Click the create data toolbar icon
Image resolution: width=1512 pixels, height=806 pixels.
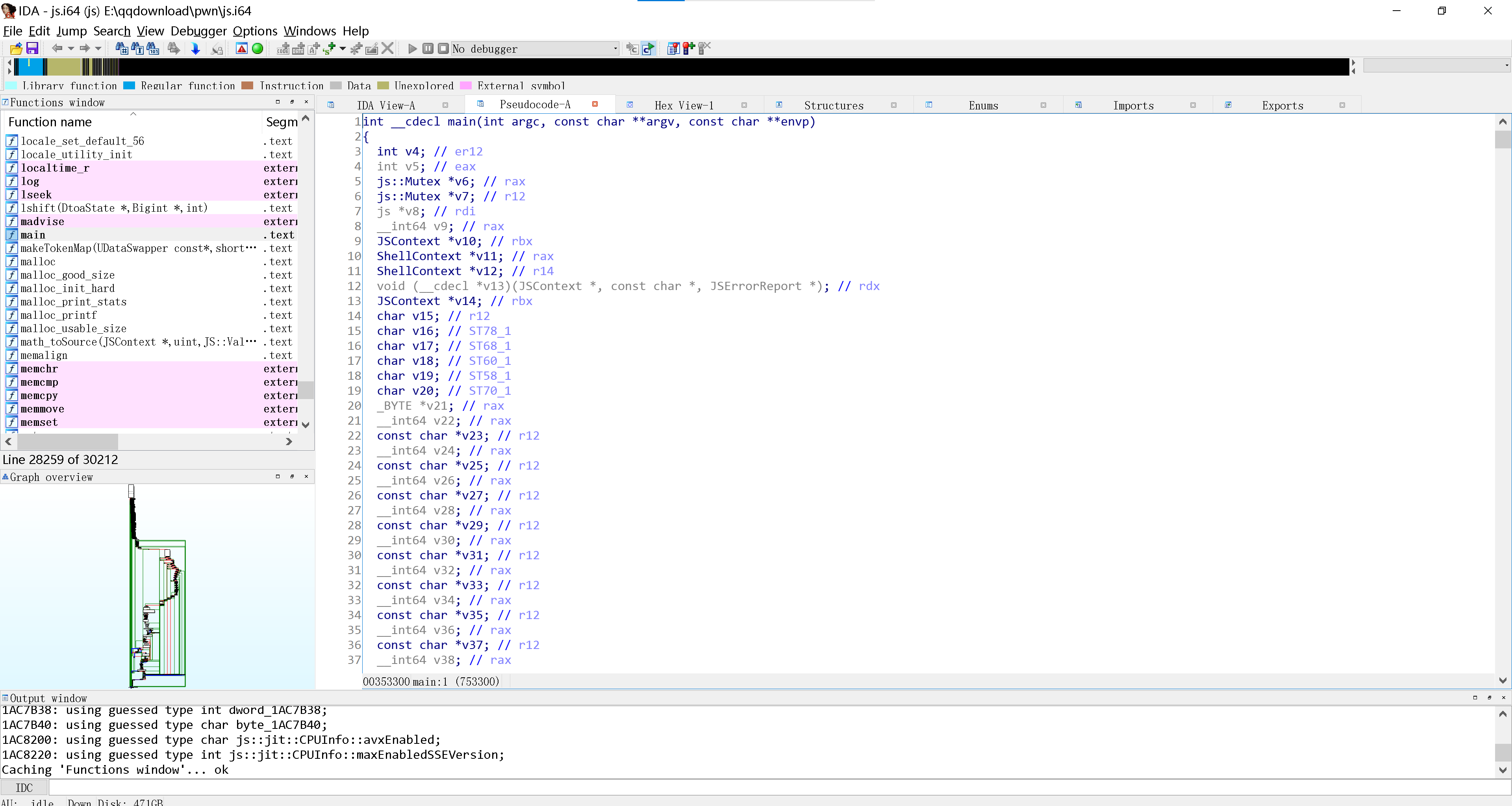coord(298,49)
